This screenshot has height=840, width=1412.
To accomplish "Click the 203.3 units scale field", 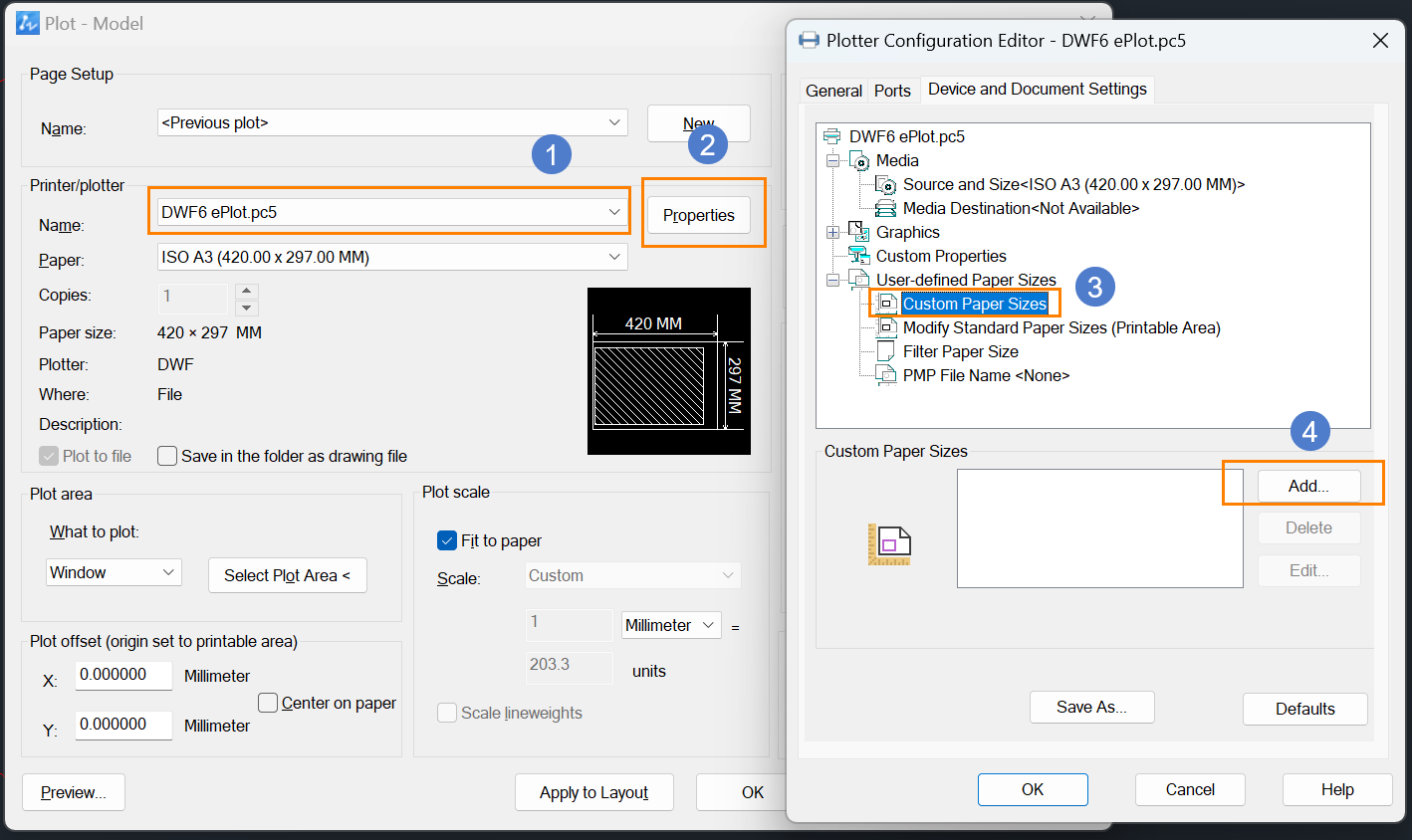I will (570, 666).
